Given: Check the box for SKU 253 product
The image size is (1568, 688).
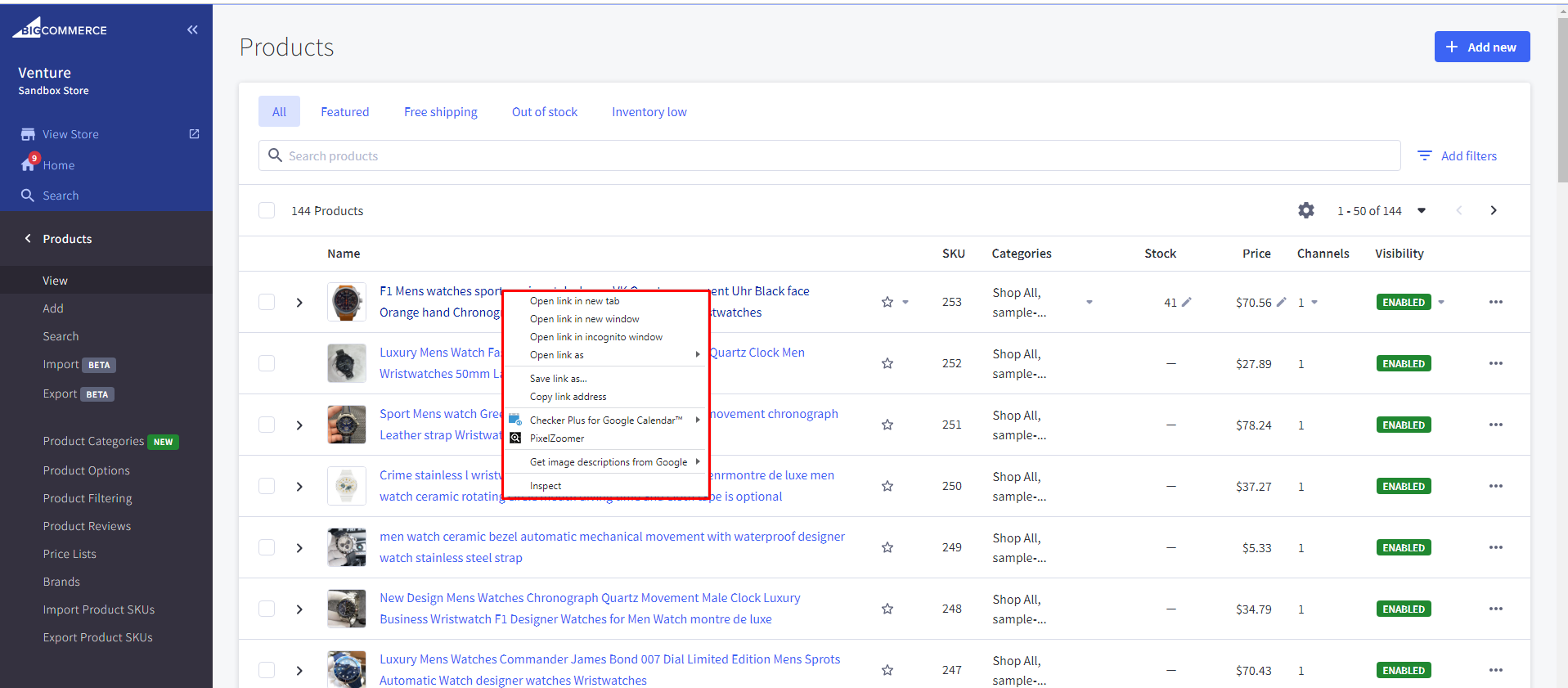Looking at the screenshot, I should [267, 302].
